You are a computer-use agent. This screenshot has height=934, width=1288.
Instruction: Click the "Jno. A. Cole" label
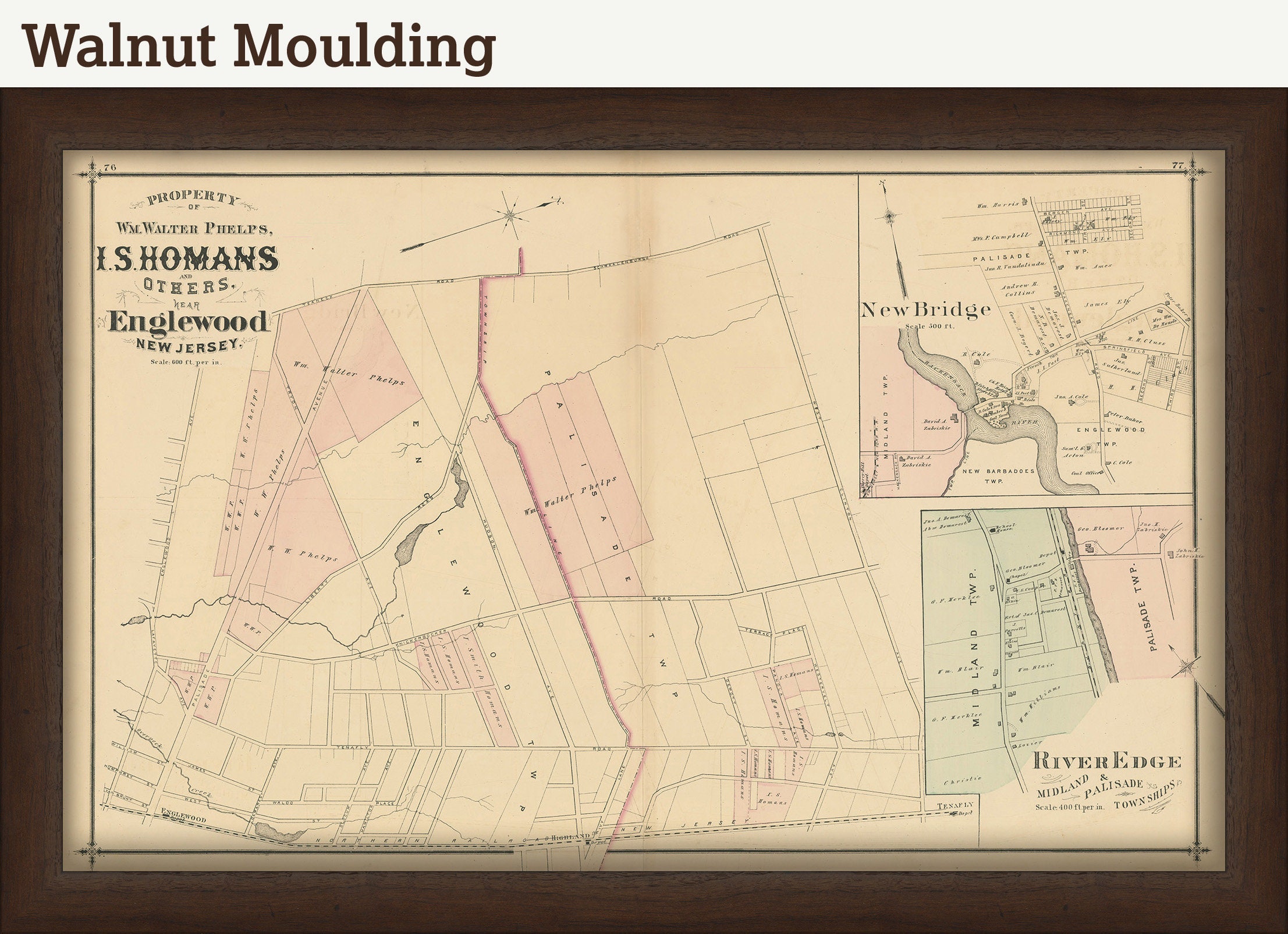[x=1071, y=397]
